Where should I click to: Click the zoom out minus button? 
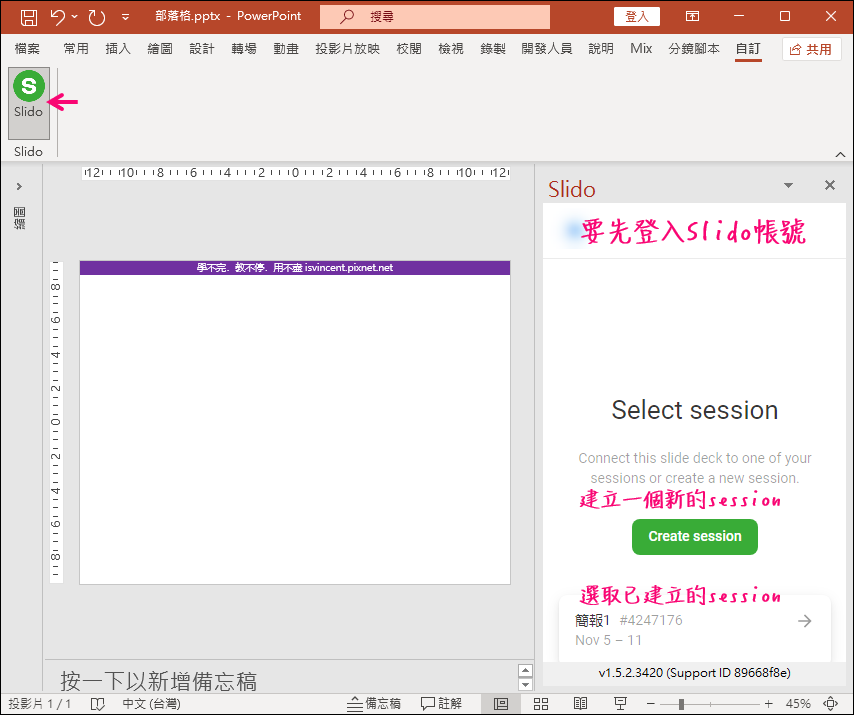point(651,704)
